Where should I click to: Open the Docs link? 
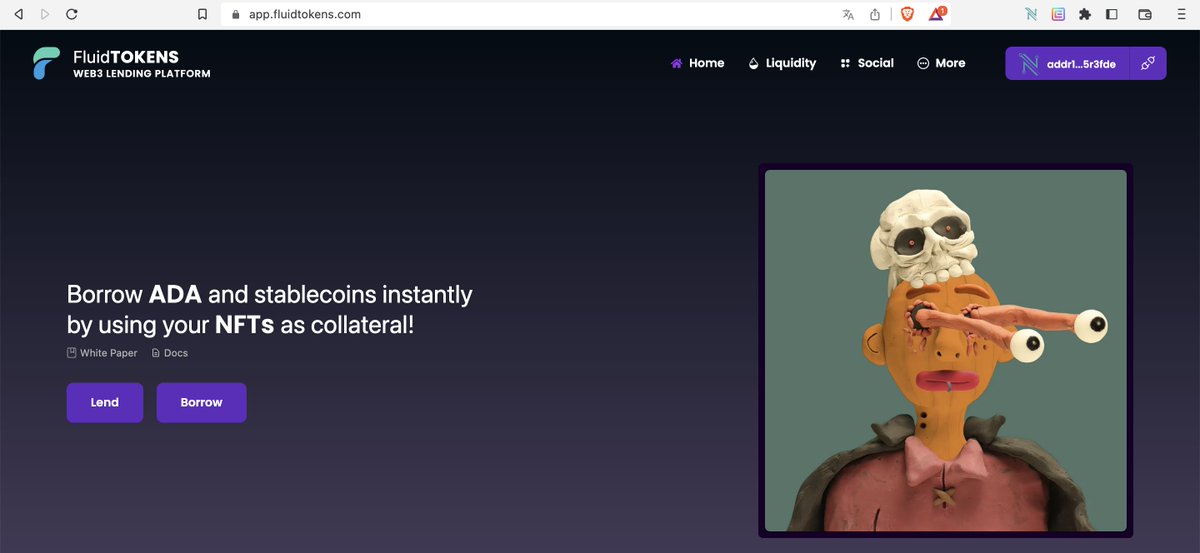pyautogui.click(x=170, y=353)
